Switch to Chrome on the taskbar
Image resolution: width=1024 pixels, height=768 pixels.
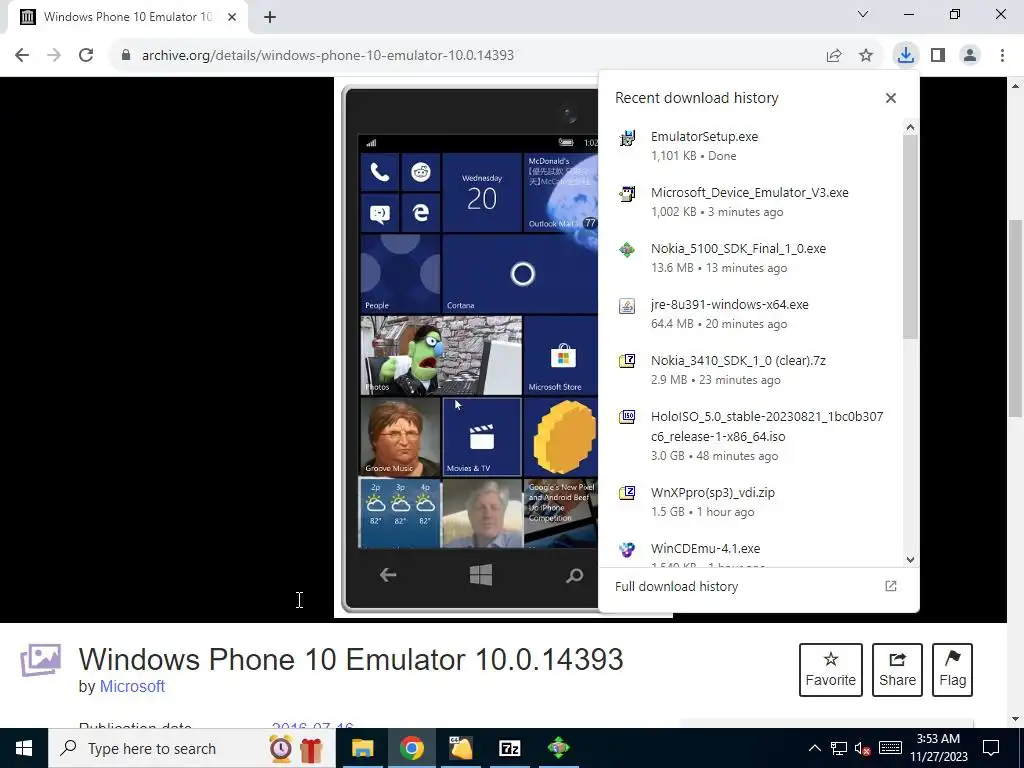point(411,748)
